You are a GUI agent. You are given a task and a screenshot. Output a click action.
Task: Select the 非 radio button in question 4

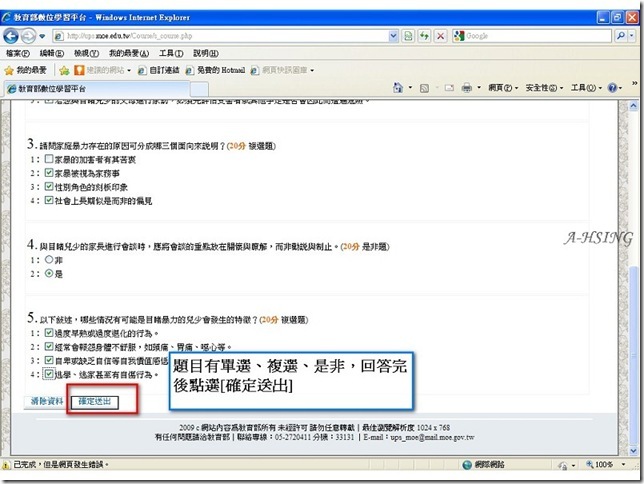(x=49, y=259)
